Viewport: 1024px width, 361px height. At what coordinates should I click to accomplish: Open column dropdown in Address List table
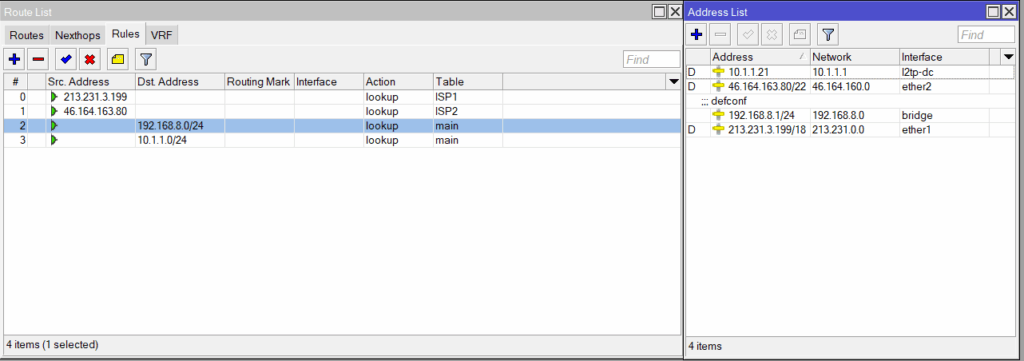1008,57
